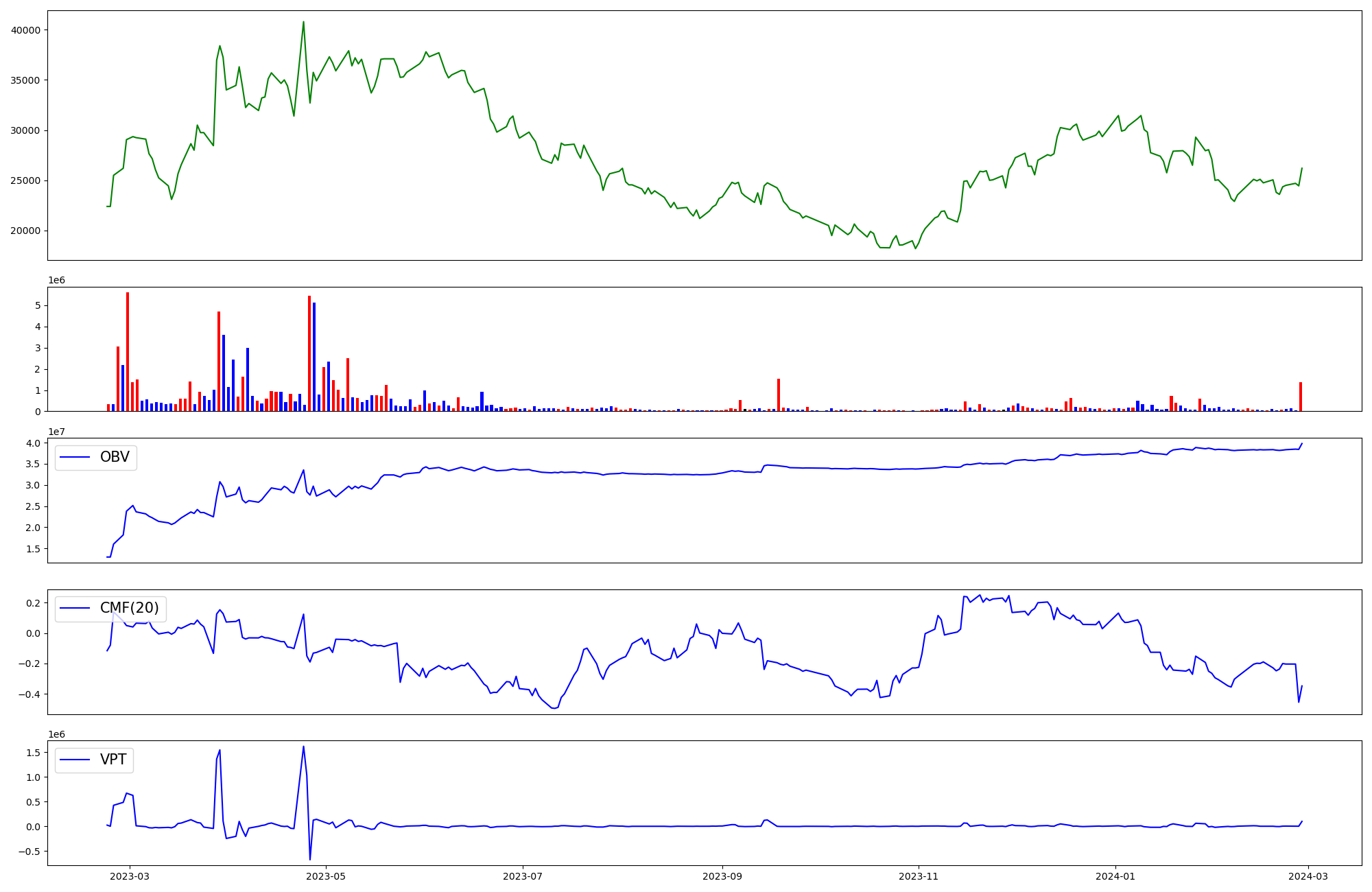Click the VPT legend label

click(113, 760)
